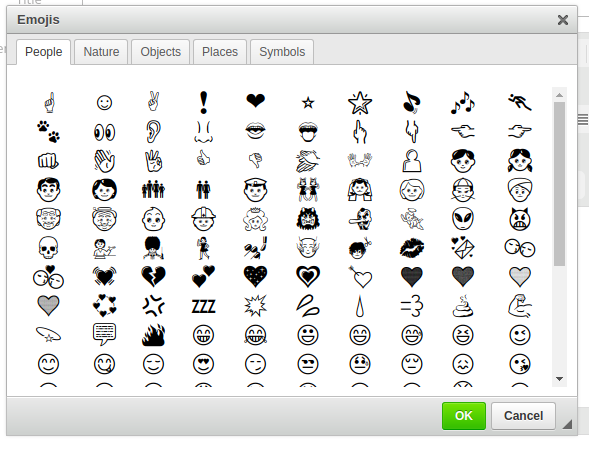Select the dizzy shooting star emoji
589x449 pixels.
coord(48,335)
